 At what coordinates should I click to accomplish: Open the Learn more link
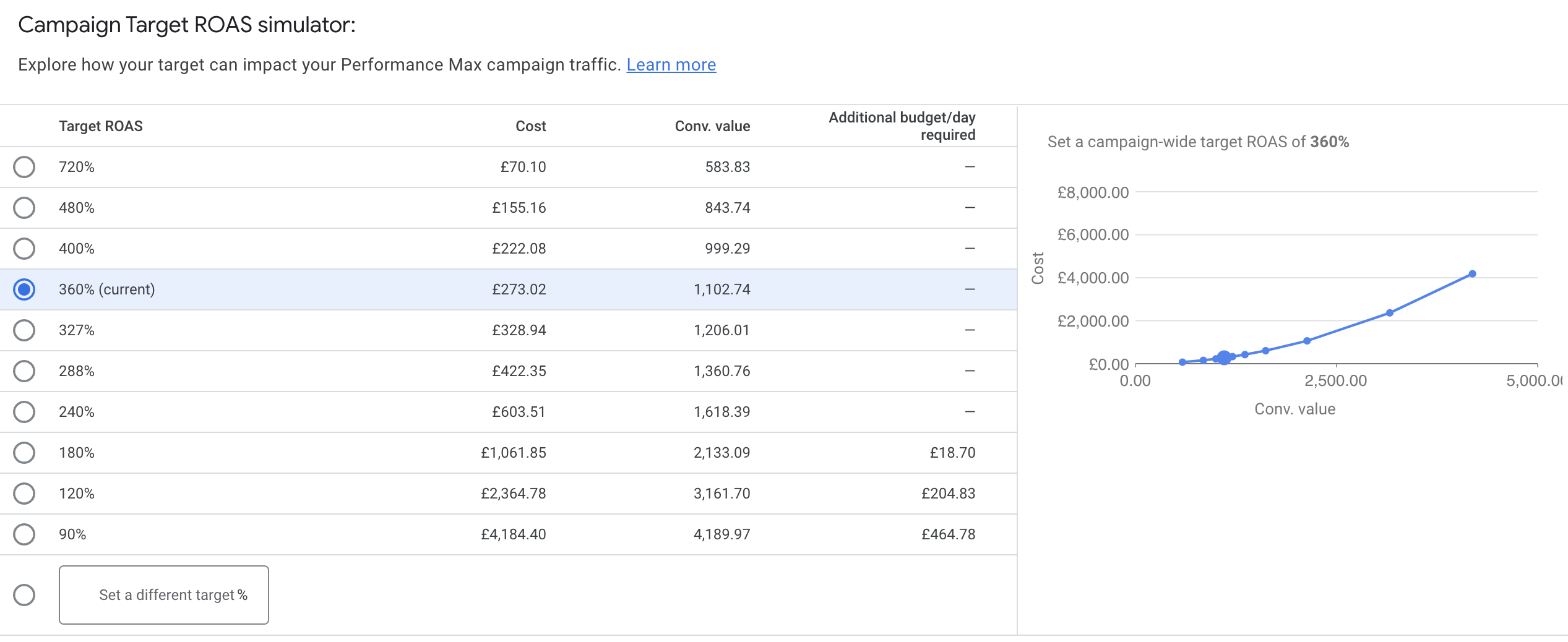pyautogui.click(x=671, y=64)
